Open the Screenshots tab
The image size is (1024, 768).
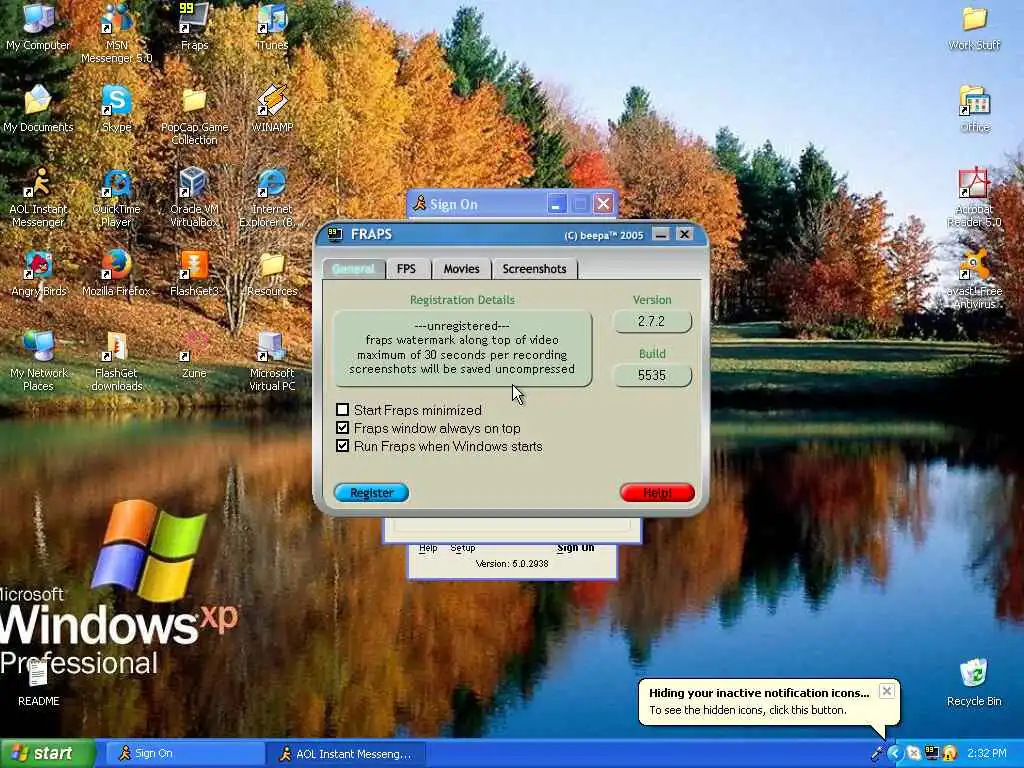tap(534, 268)
